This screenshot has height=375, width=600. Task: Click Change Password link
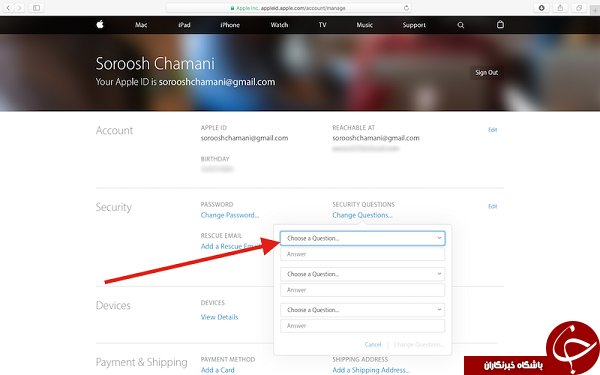tap(230, 215)
